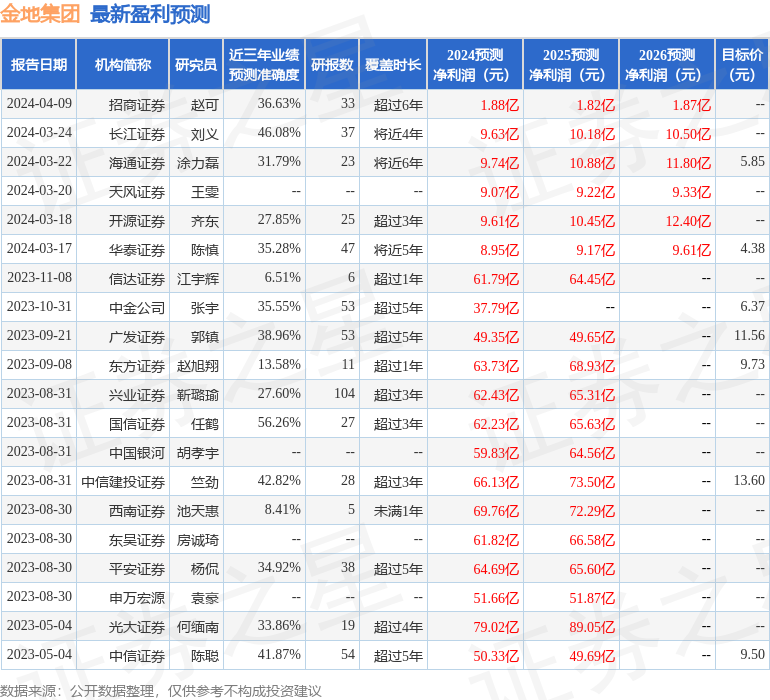Viewport: 770px width, 700px height.
Task: Click researcher name 袁豪
Action: pyautogui.click(x=204, y=597)
